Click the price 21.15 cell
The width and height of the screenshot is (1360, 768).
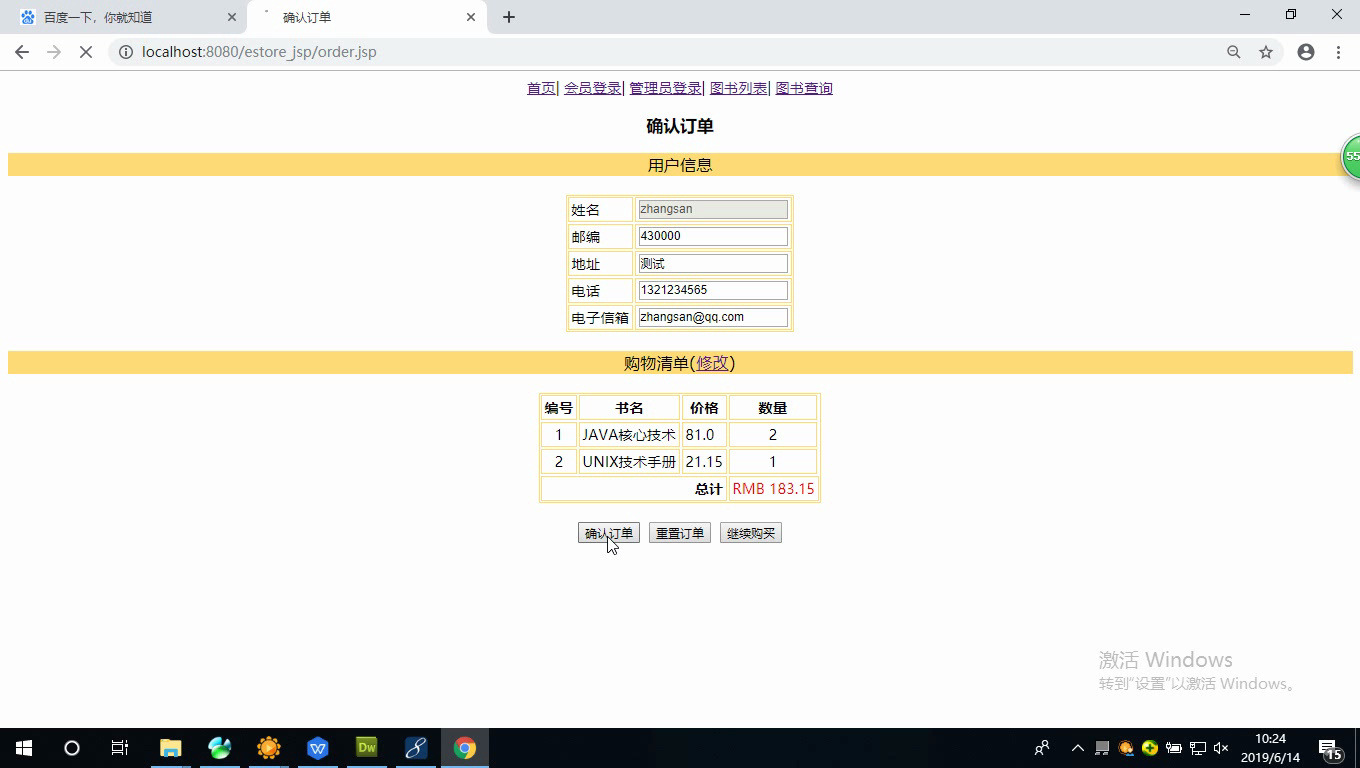coord(704,462)
